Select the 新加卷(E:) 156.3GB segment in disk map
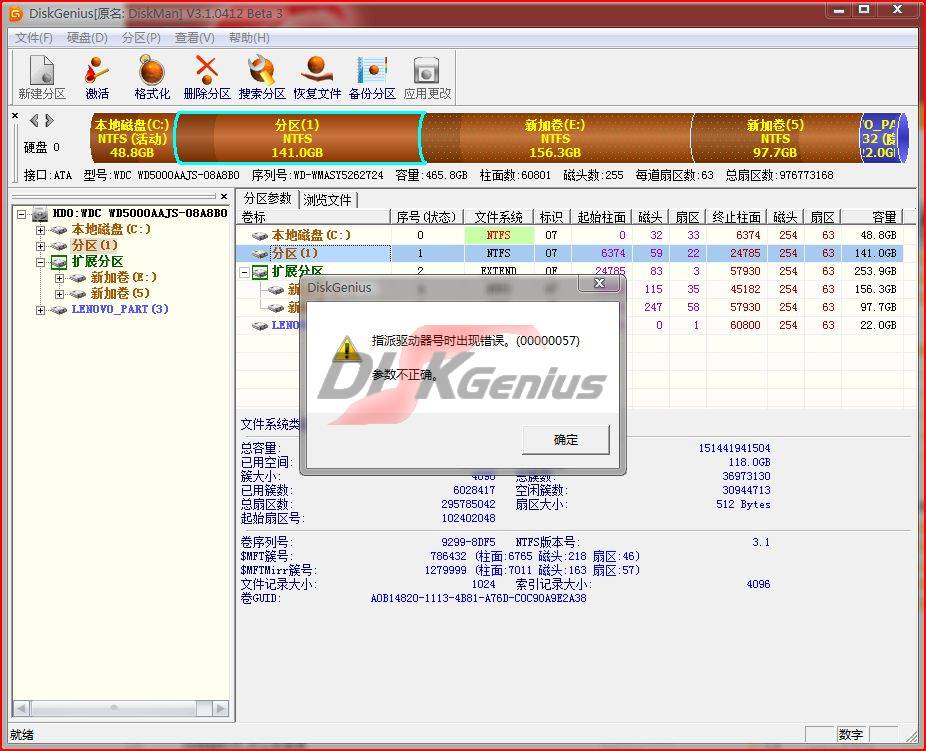Viewport: 926px width, 751px height. 555,138
